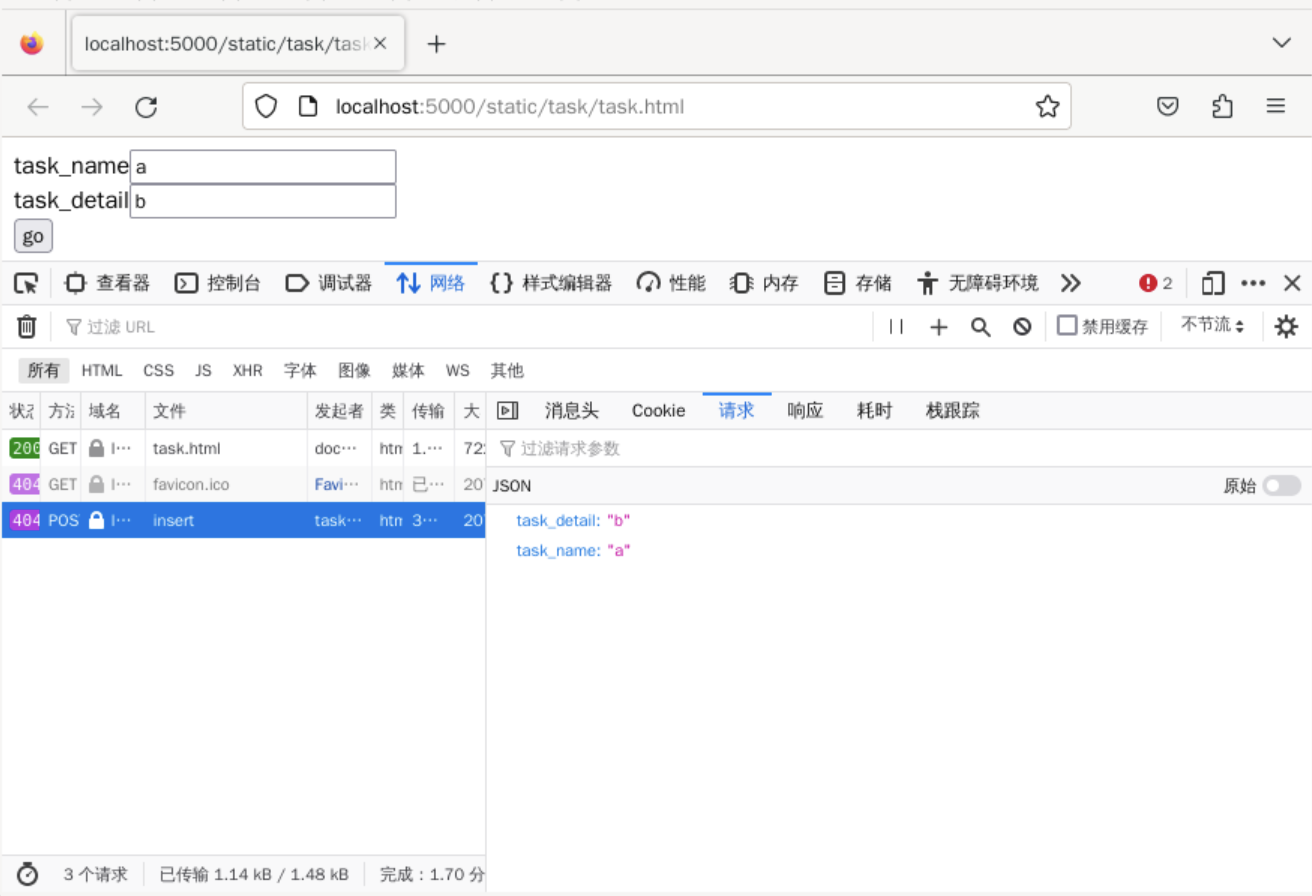Switch to the 调试器 debugger tab

pos(329,284)
